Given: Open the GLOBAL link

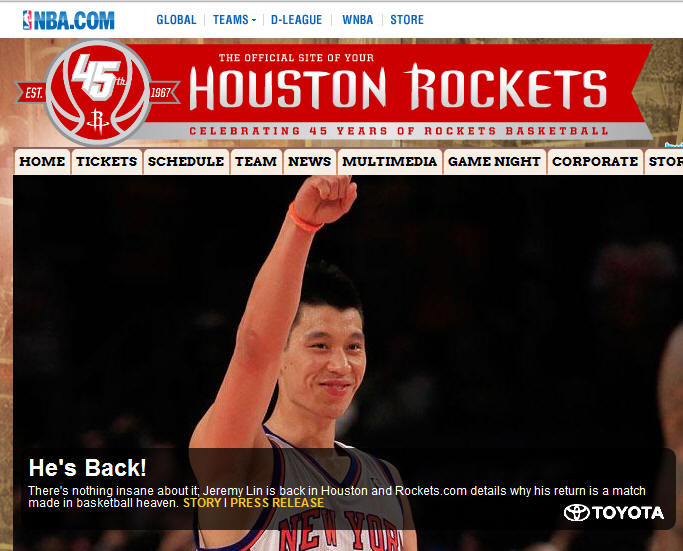Looking at the screenshot, I should (x=176, y=20).
